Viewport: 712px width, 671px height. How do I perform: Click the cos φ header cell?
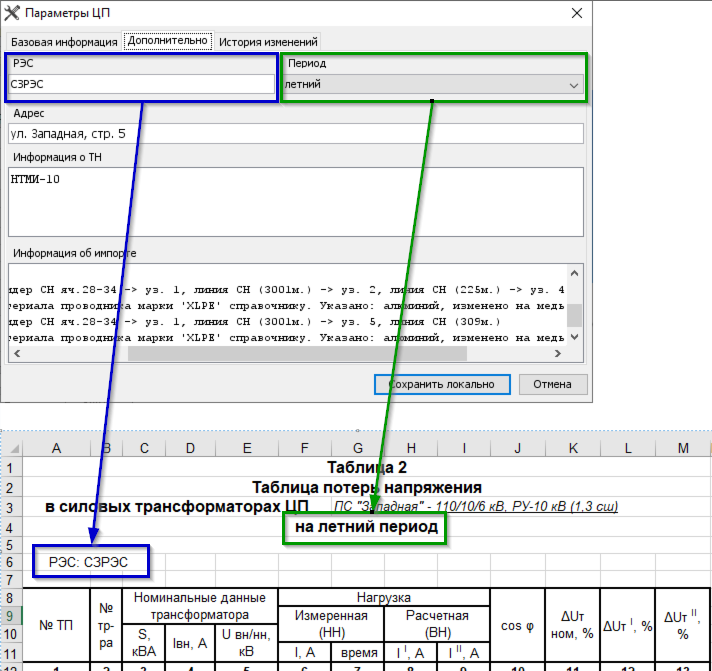(518, 625)
